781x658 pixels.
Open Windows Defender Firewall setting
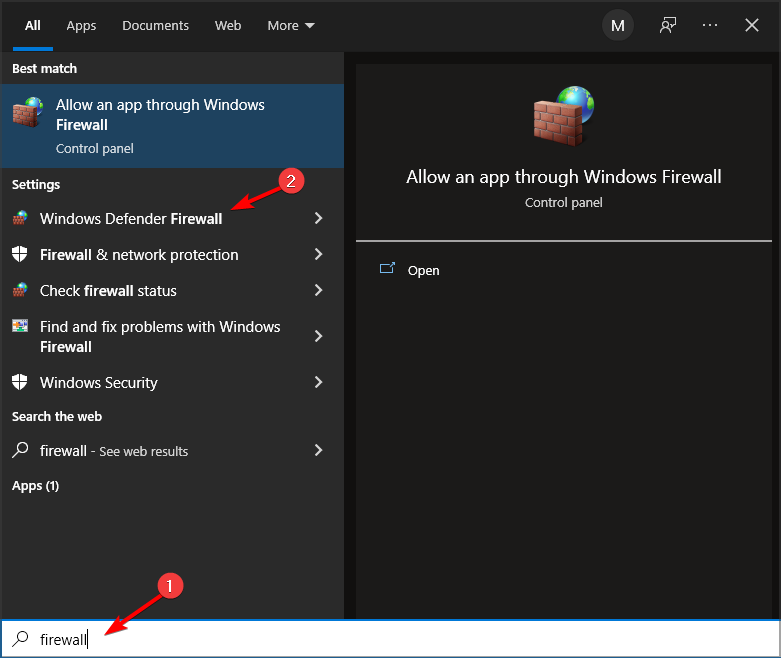point(172,218)
